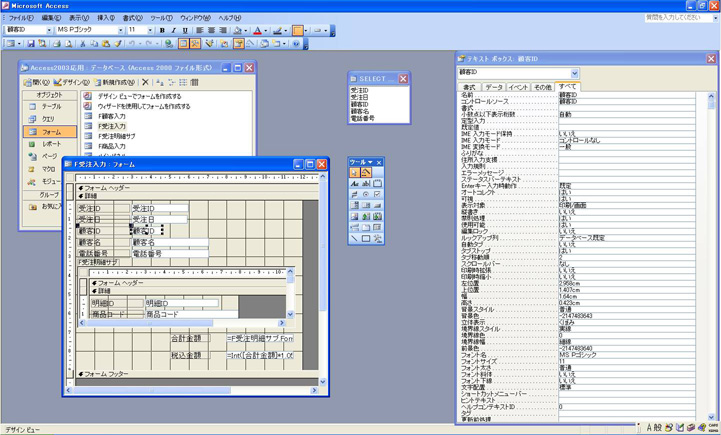The width and height of the screenshot is (721, 435).
Task: Select the Option Button tool in toolbox
Action: coord(366,194)
